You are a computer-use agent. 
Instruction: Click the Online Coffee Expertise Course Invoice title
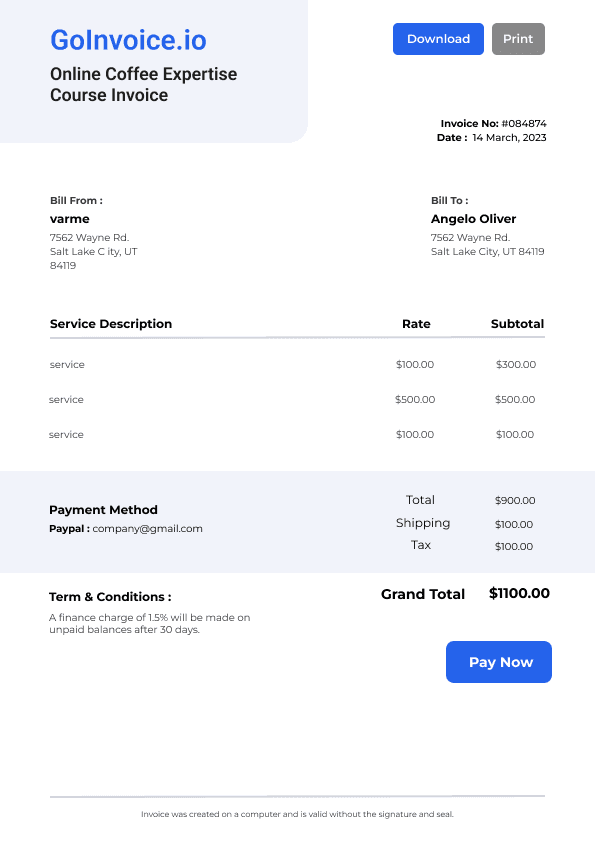143,84
